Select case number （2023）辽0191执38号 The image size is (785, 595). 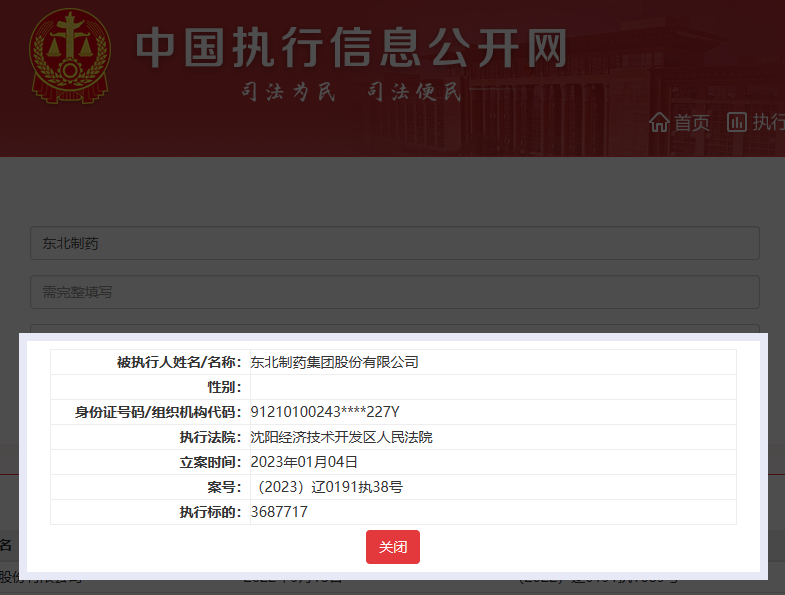329,487
